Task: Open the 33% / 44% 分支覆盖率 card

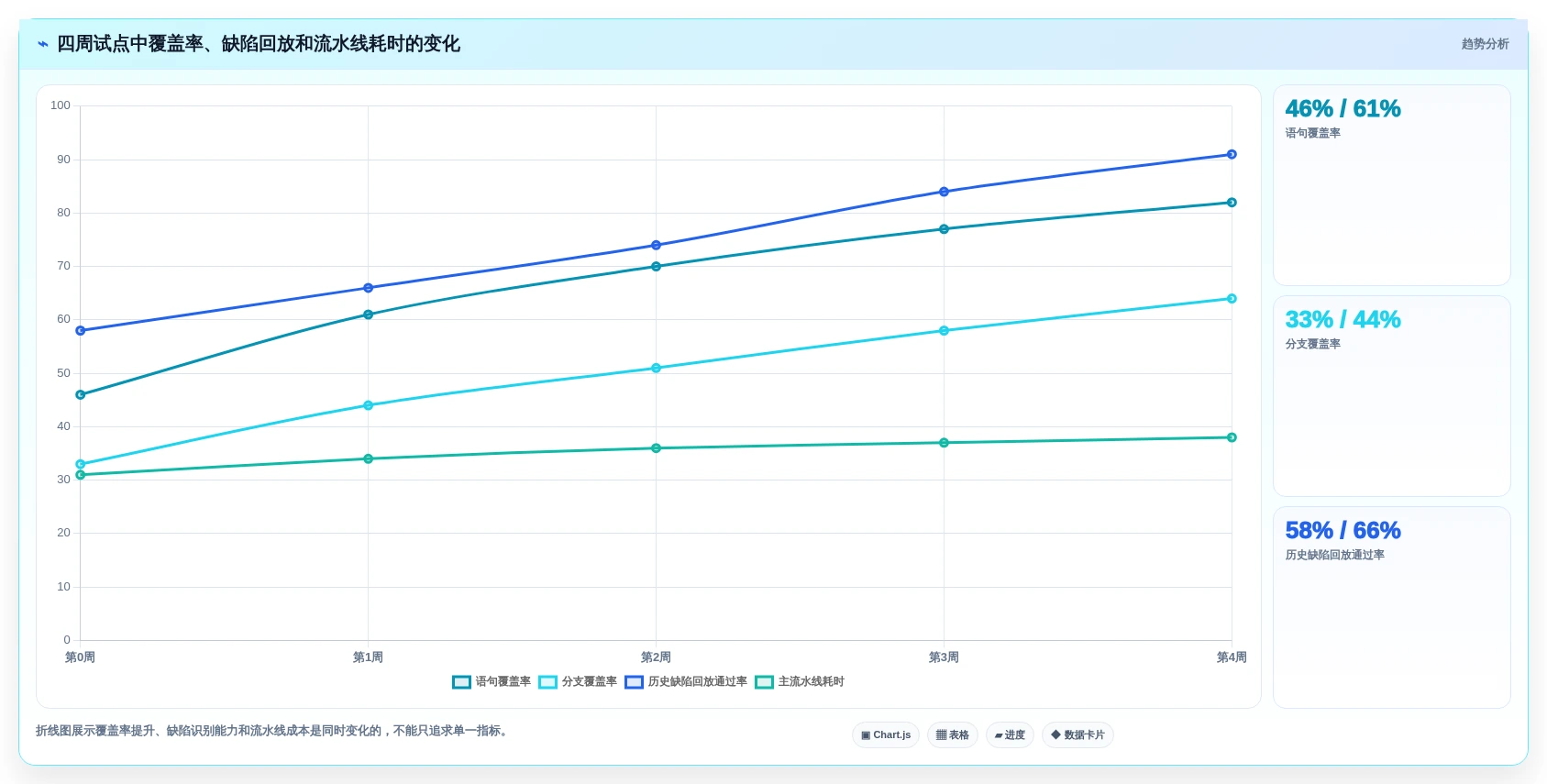Action: coord(1391,396)
